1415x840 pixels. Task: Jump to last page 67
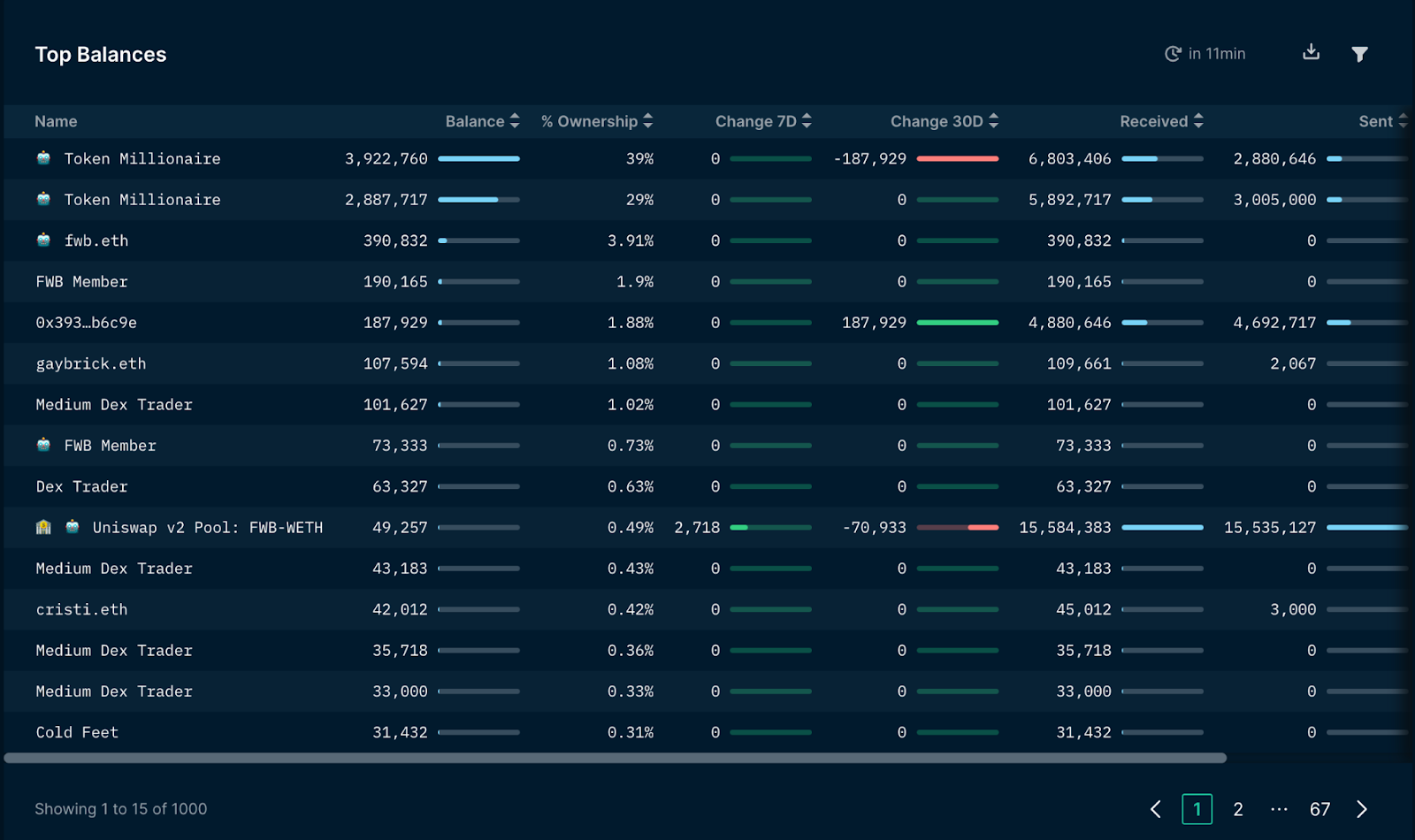point(1319,809)
